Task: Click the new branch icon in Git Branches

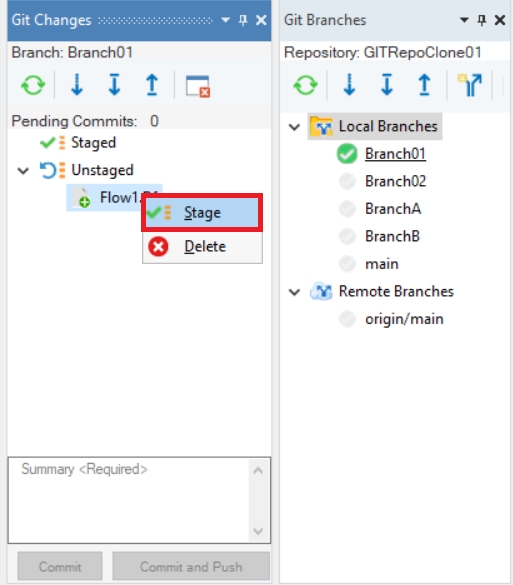Action: pyautogui.click(x=469, y=85)
